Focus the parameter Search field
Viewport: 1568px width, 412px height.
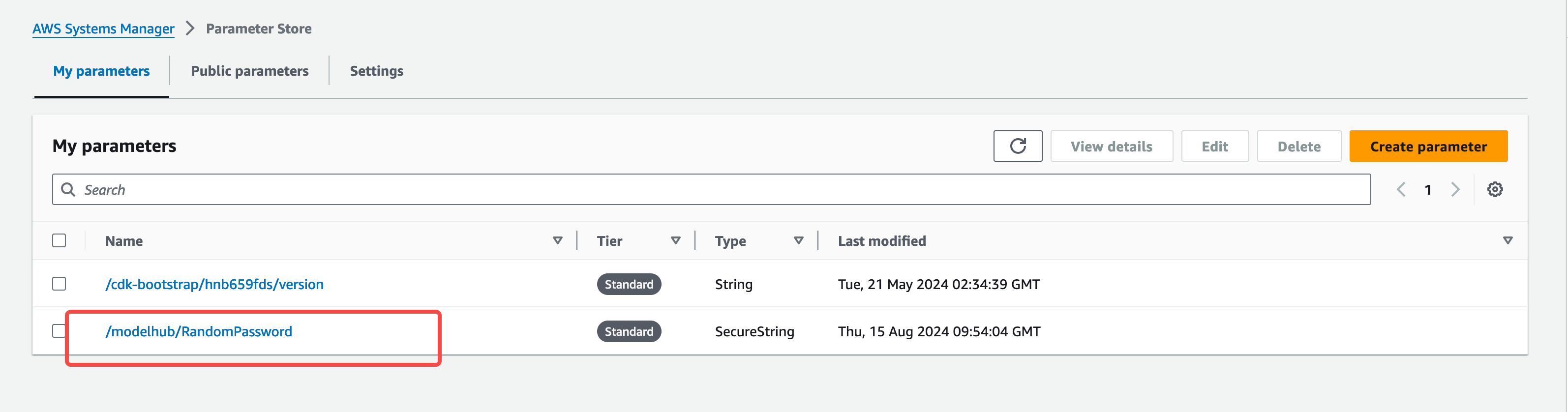(711, 189)
